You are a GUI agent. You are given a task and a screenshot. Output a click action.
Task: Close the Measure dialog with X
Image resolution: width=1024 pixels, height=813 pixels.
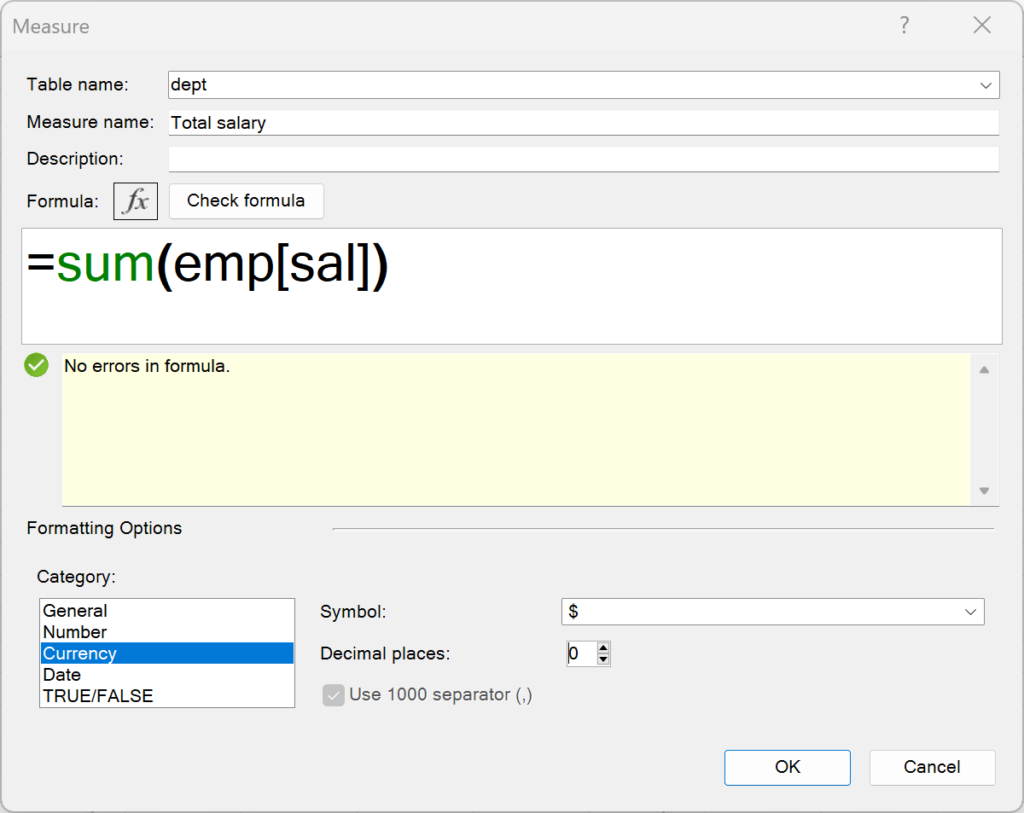[x=982, y=26]
